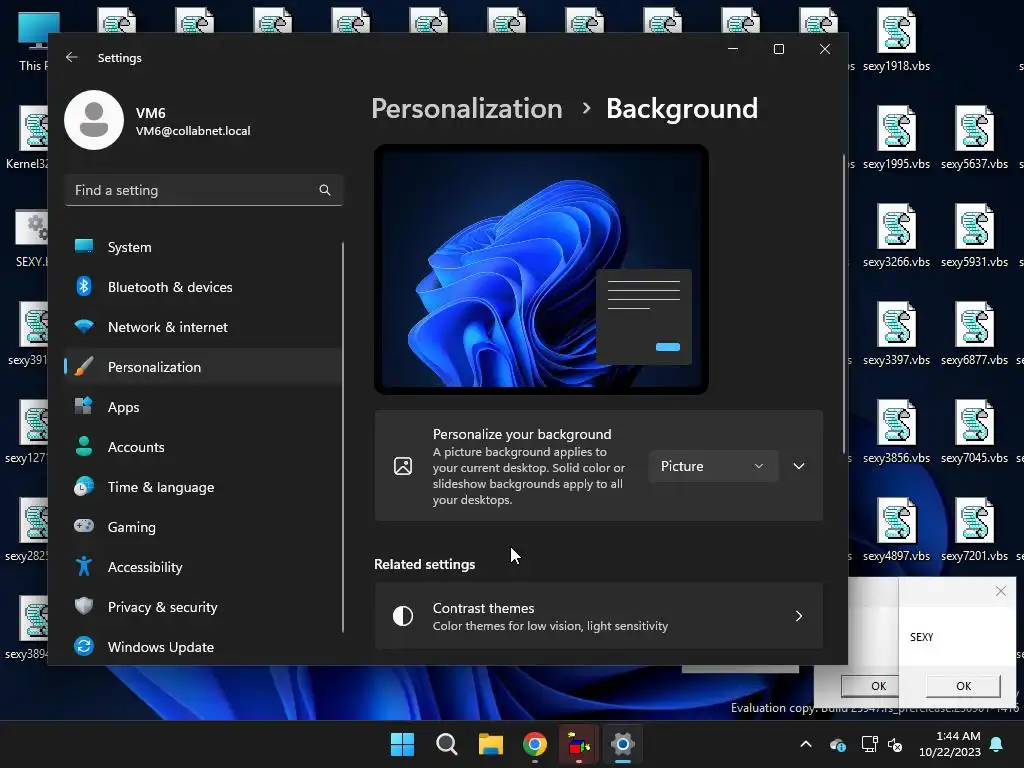Click left OK button in background dialog
Image resolution: width=1024 pixels, height=768 pixels.
pos(872,686)
